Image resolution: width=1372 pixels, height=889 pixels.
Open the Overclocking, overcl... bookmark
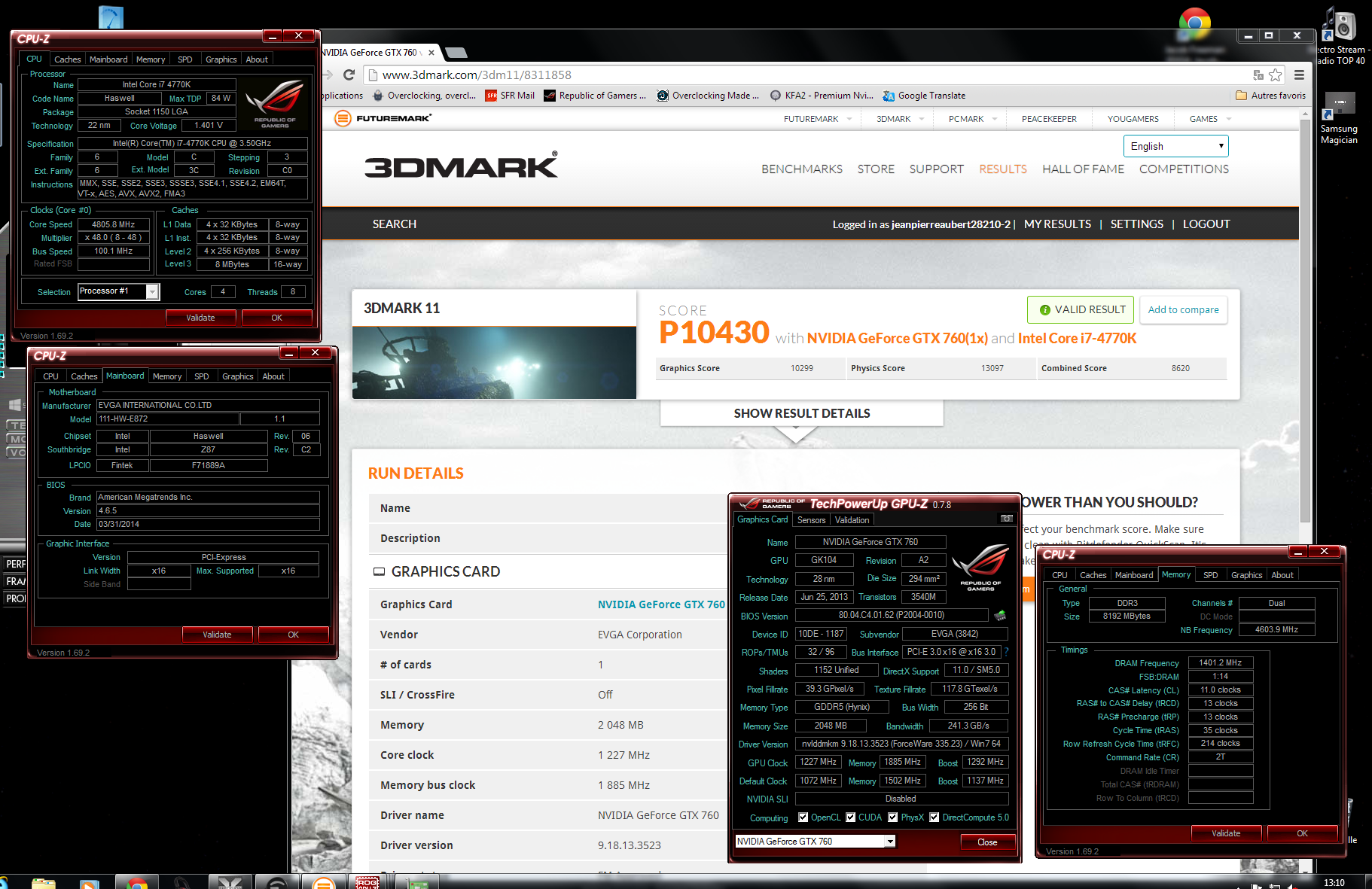[424, 96]
